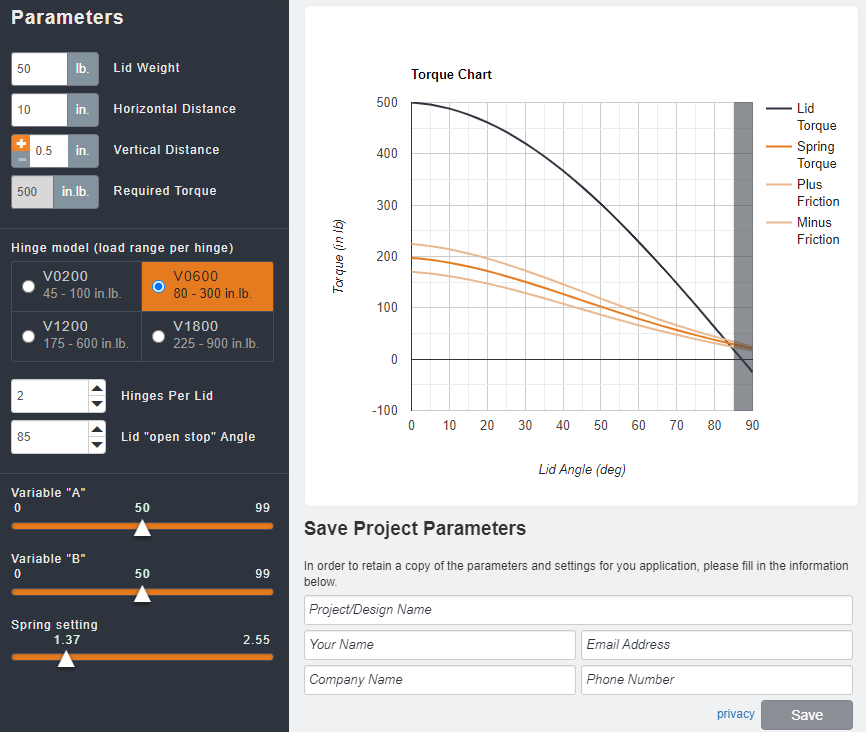866x732 pixels.
Task: Click the Save Project Parameters heading
Action: coord(415,529)
